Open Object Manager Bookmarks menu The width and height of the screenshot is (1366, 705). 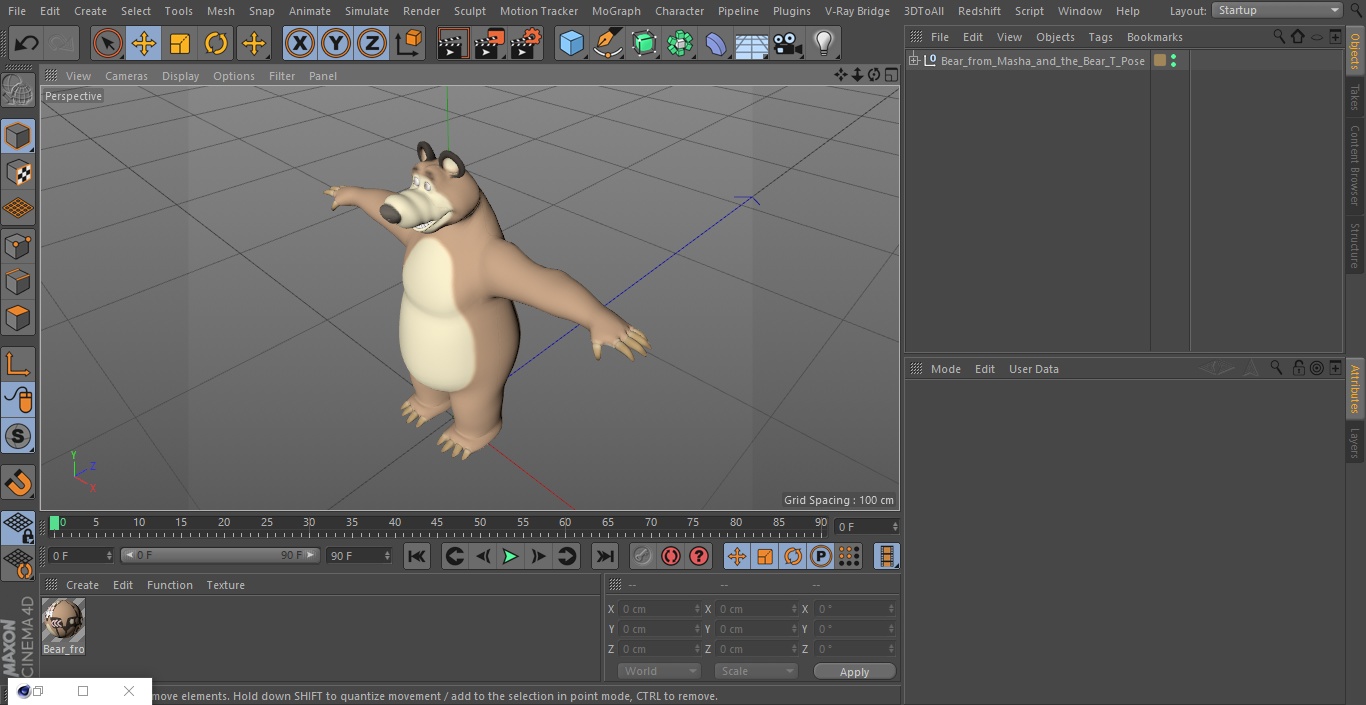[x=1154, y=37]
